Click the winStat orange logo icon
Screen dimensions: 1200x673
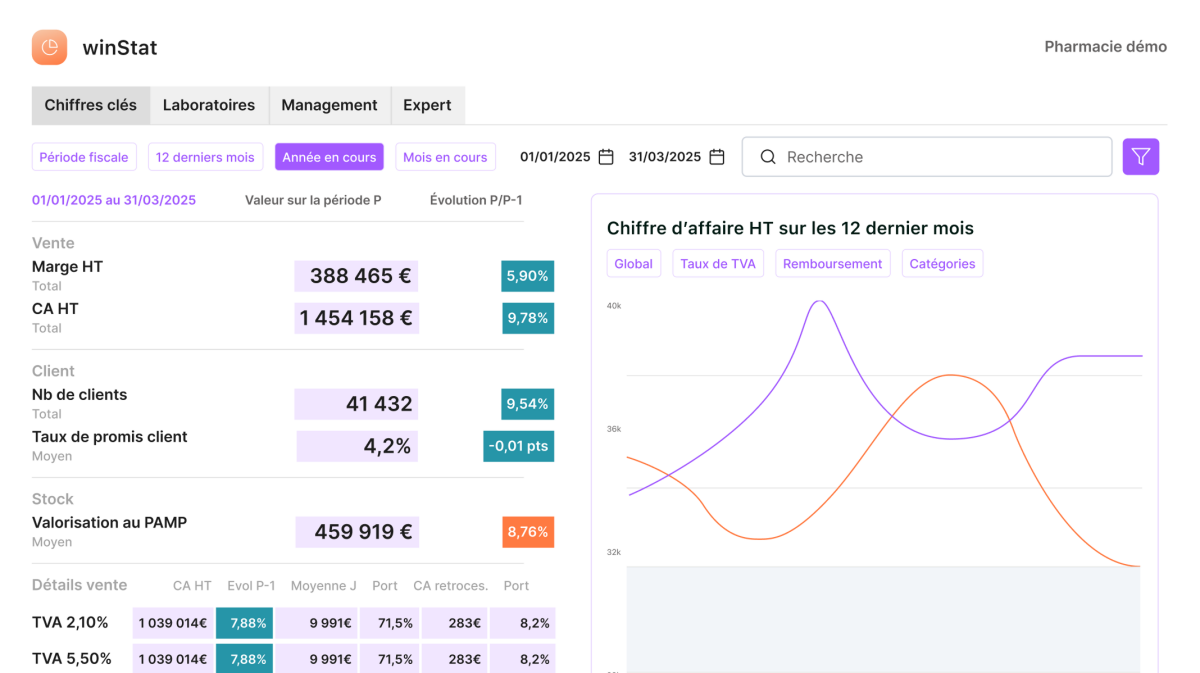click(x=49, y=47)
